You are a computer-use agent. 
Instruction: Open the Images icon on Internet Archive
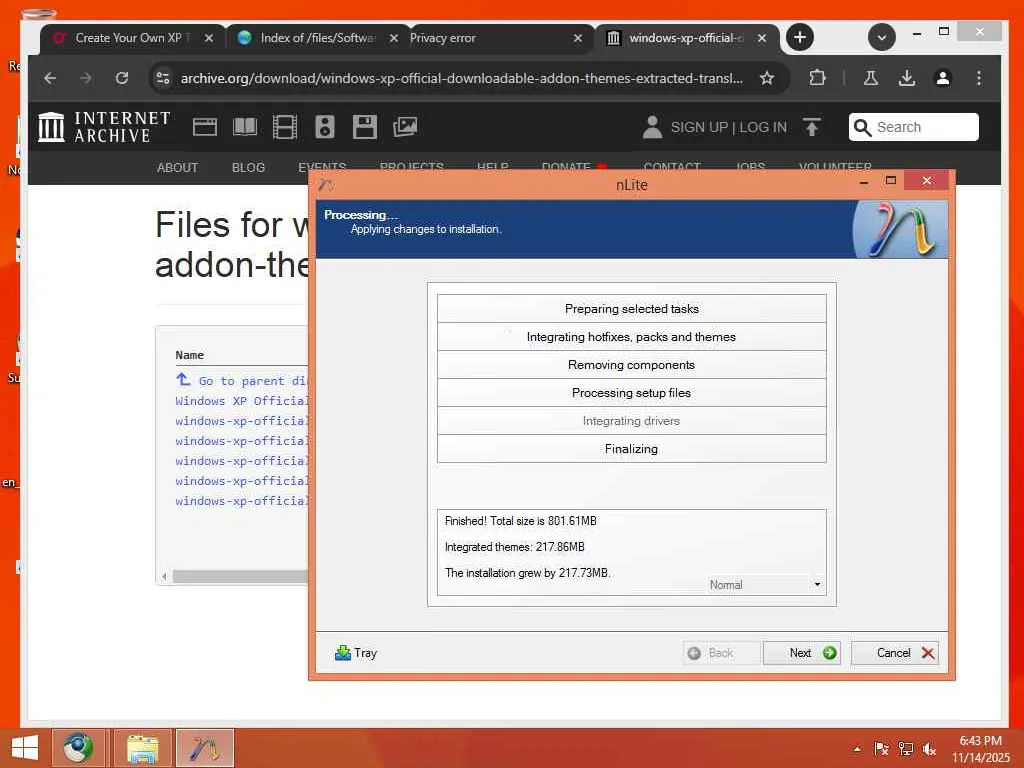pos(405,127)
